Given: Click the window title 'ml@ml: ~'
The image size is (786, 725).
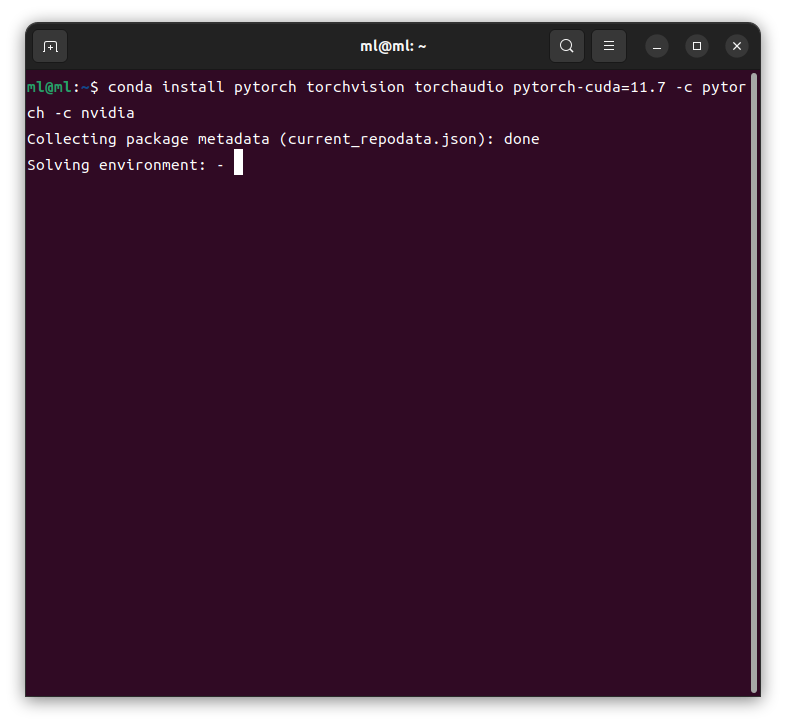Looking at the screenshot, I should pos(393,47).
